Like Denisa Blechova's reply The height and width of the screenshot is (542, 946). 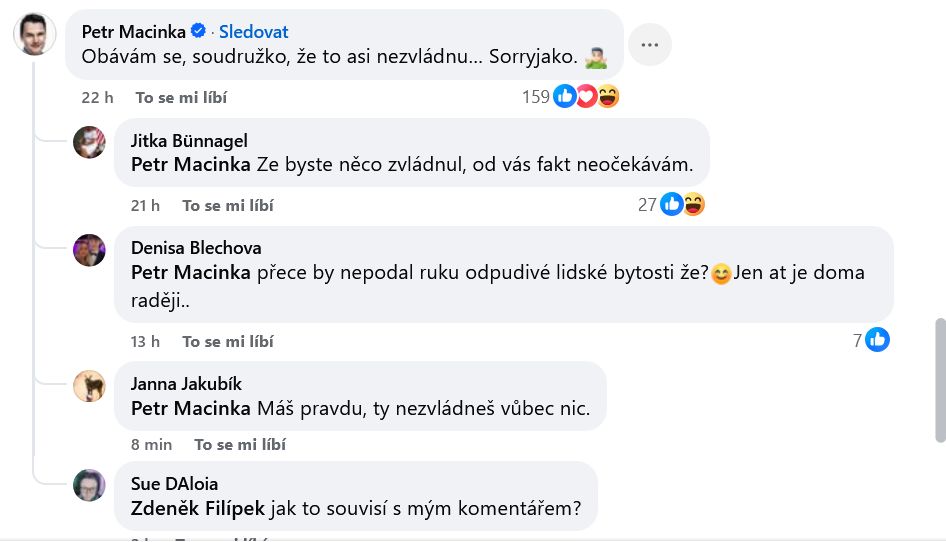(227, 341)
